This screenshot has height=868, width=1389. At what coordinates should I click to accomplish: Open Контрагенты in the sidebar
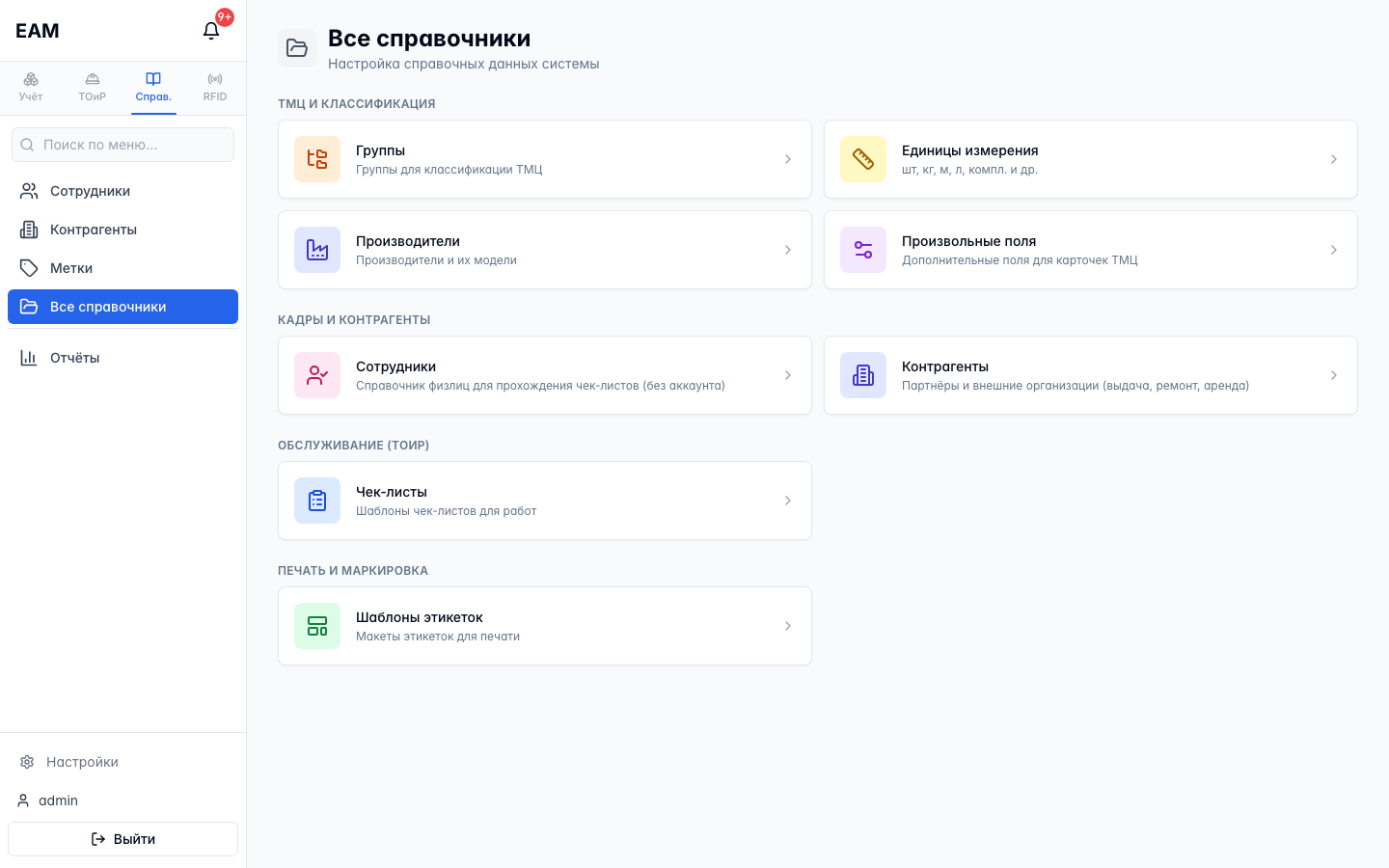pos(123,230)
